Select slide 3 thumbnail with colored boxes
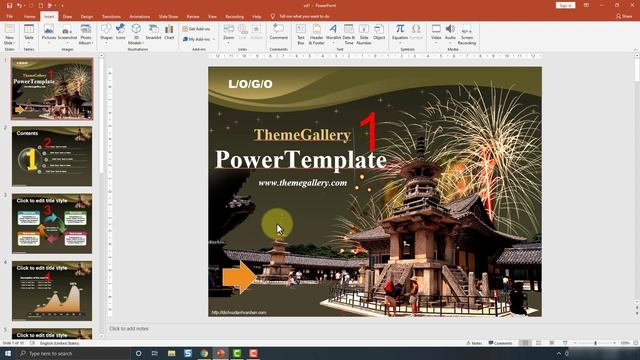 [52, 223]
